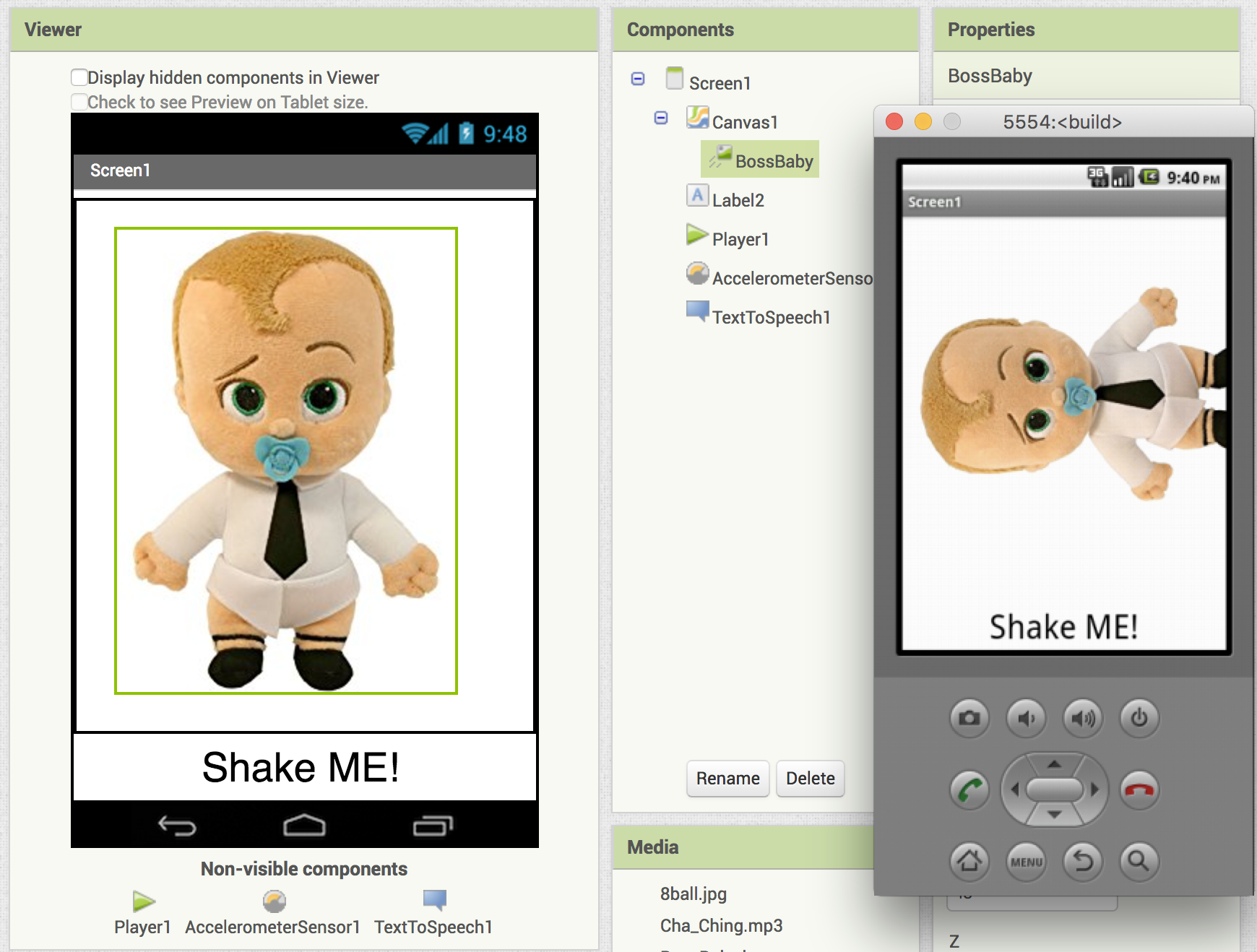Image resolution: width=1257 pixels, height=952 pixels.
Task: Click Cha_Ching.mp3 in the Media list
Action: pyautogui.click(x=721, y=926)
